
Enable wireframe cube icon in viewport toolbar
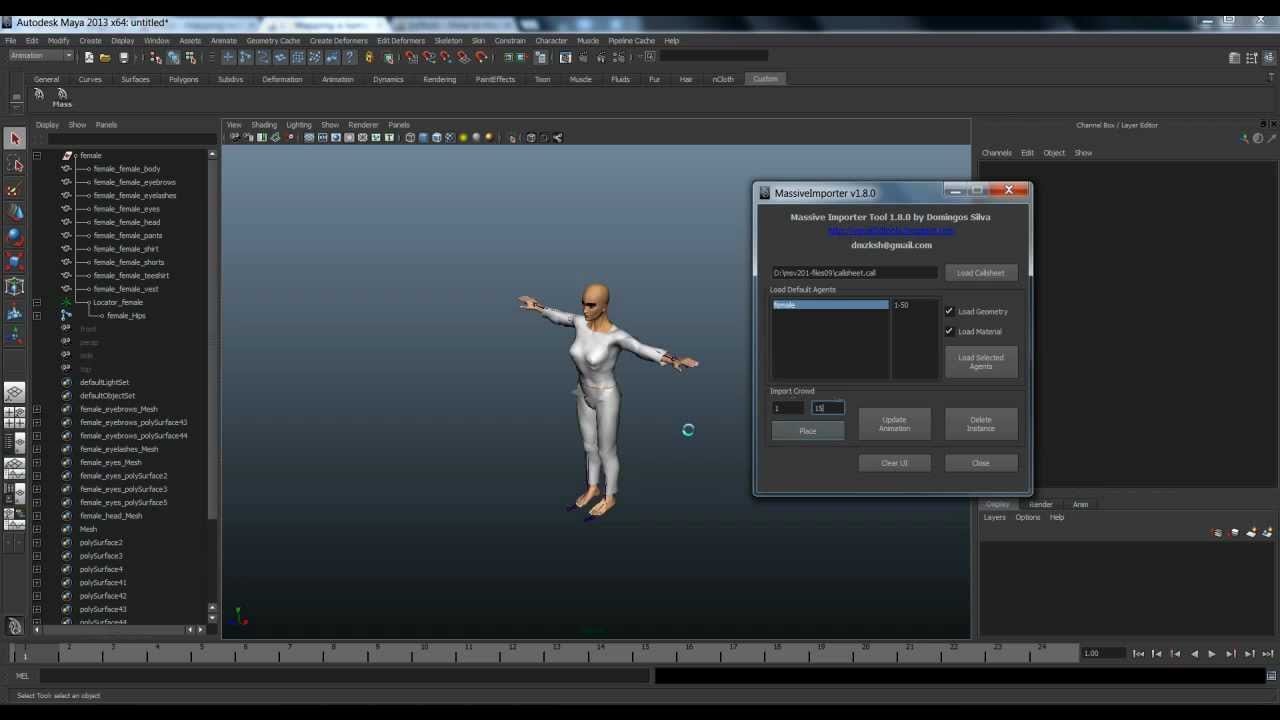coord(410,138)
